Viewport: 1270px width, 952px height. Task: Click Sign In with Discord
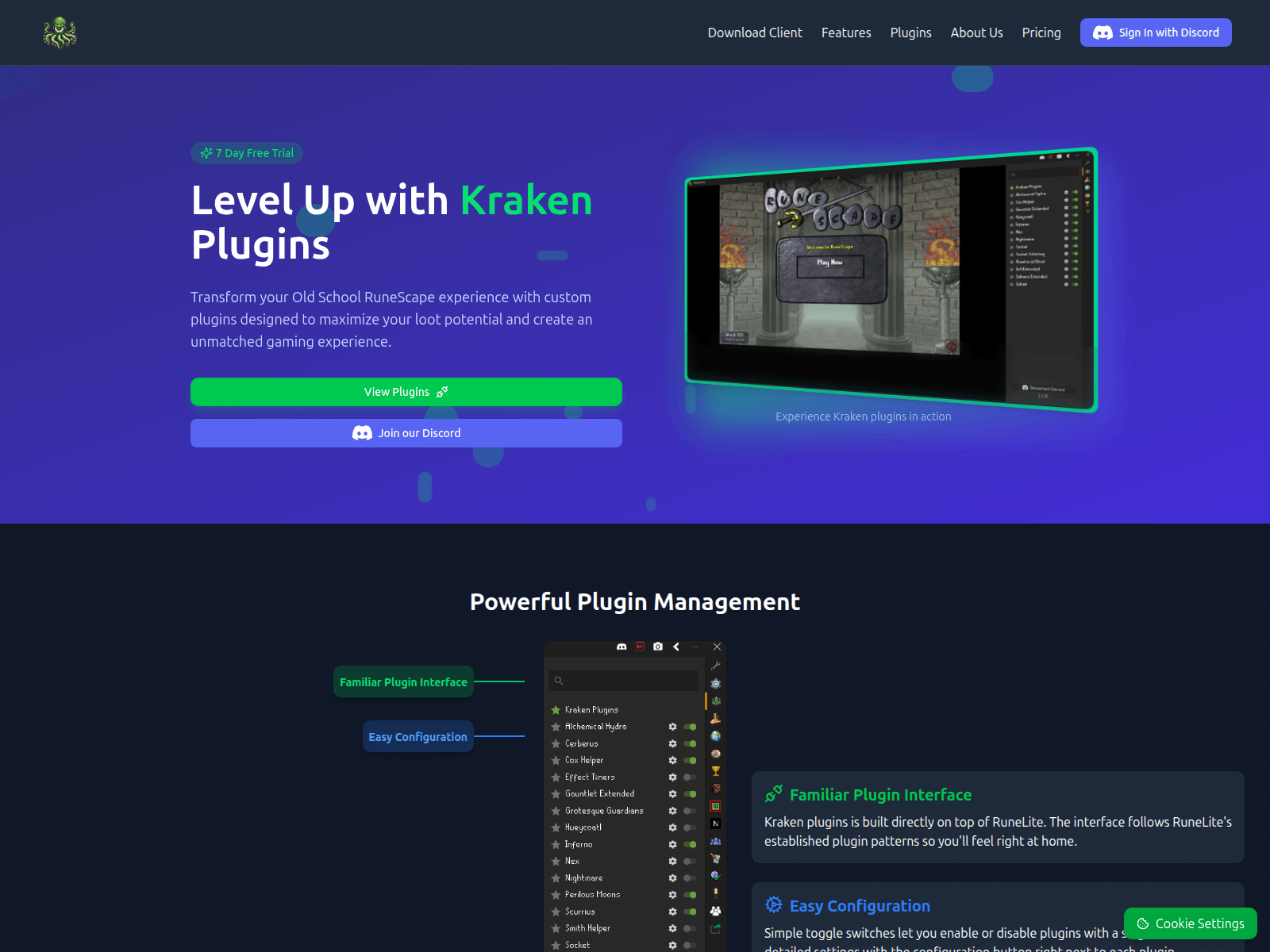point(1156,33)
